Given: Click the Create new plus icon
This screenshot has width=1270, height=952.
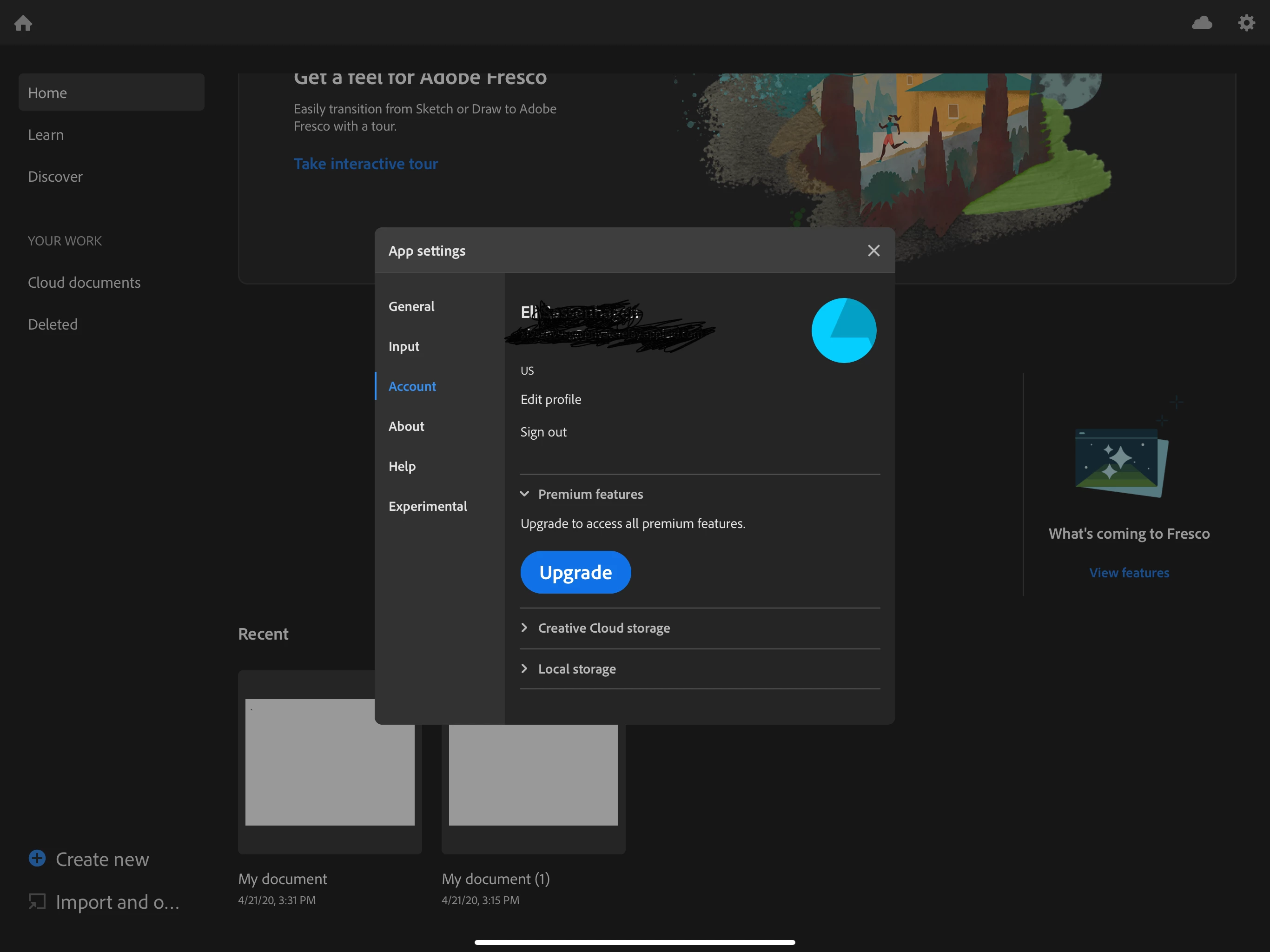Looking at the screenshot, I should click(x=37, y=859).
